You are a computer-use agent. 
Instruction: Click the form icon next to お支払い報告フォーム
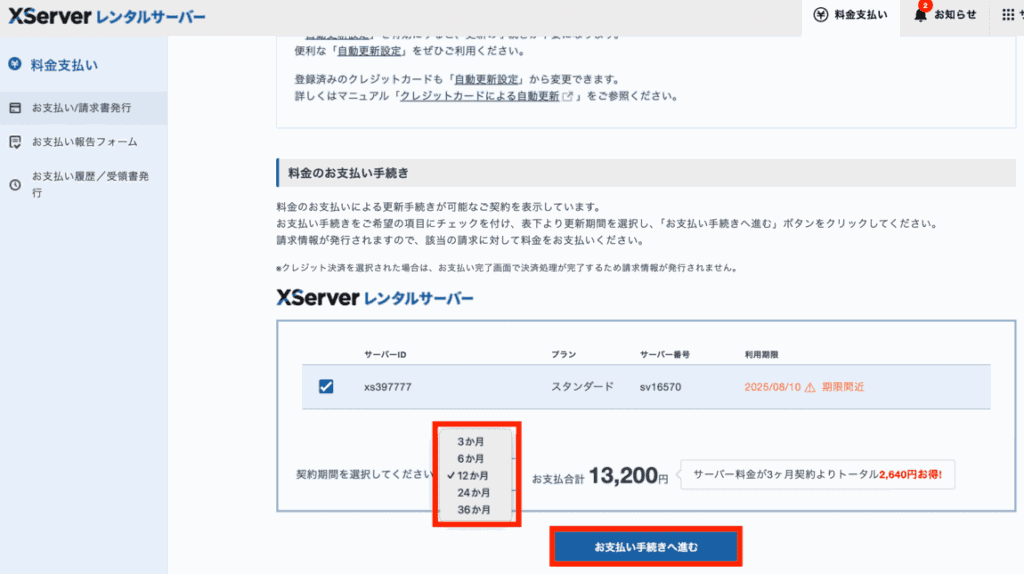point(15,142)
